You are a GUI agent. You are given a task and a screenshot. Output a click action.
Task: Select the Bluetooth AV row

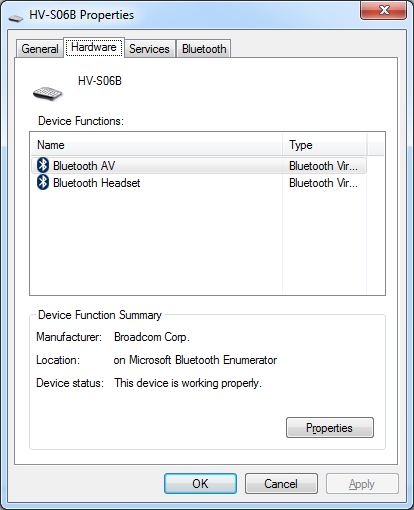pyautogui.click(x=199, y=166)
